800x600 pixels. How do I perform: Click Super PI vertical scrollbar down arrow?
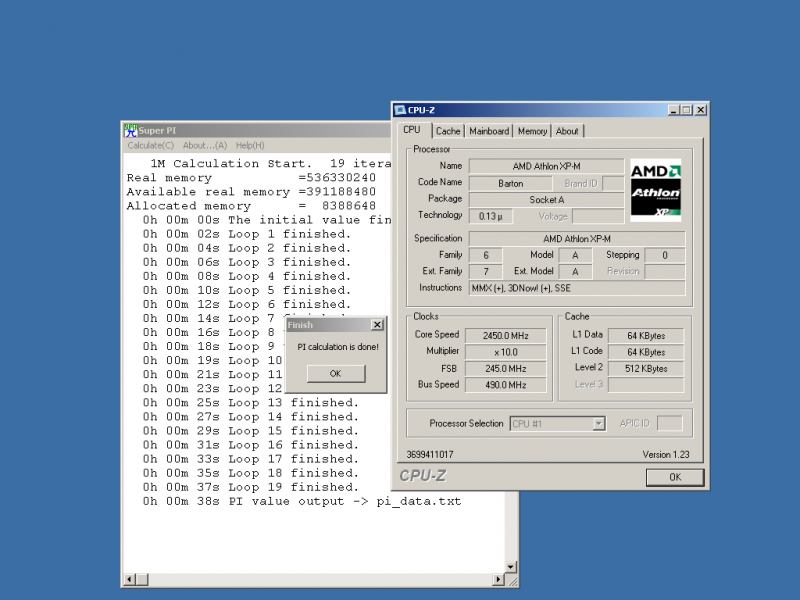(x=511, y=567)
